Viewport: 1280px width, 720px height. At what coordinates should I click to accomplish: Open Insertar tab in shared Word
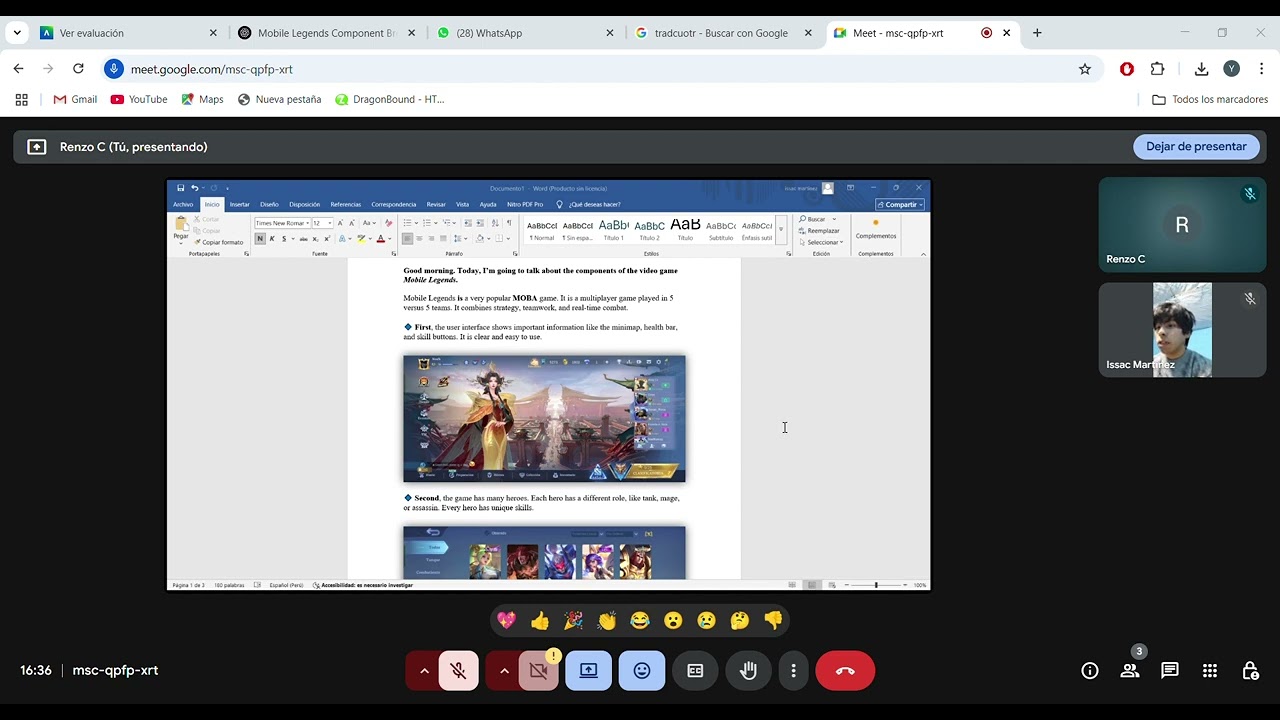pos(240,204)
